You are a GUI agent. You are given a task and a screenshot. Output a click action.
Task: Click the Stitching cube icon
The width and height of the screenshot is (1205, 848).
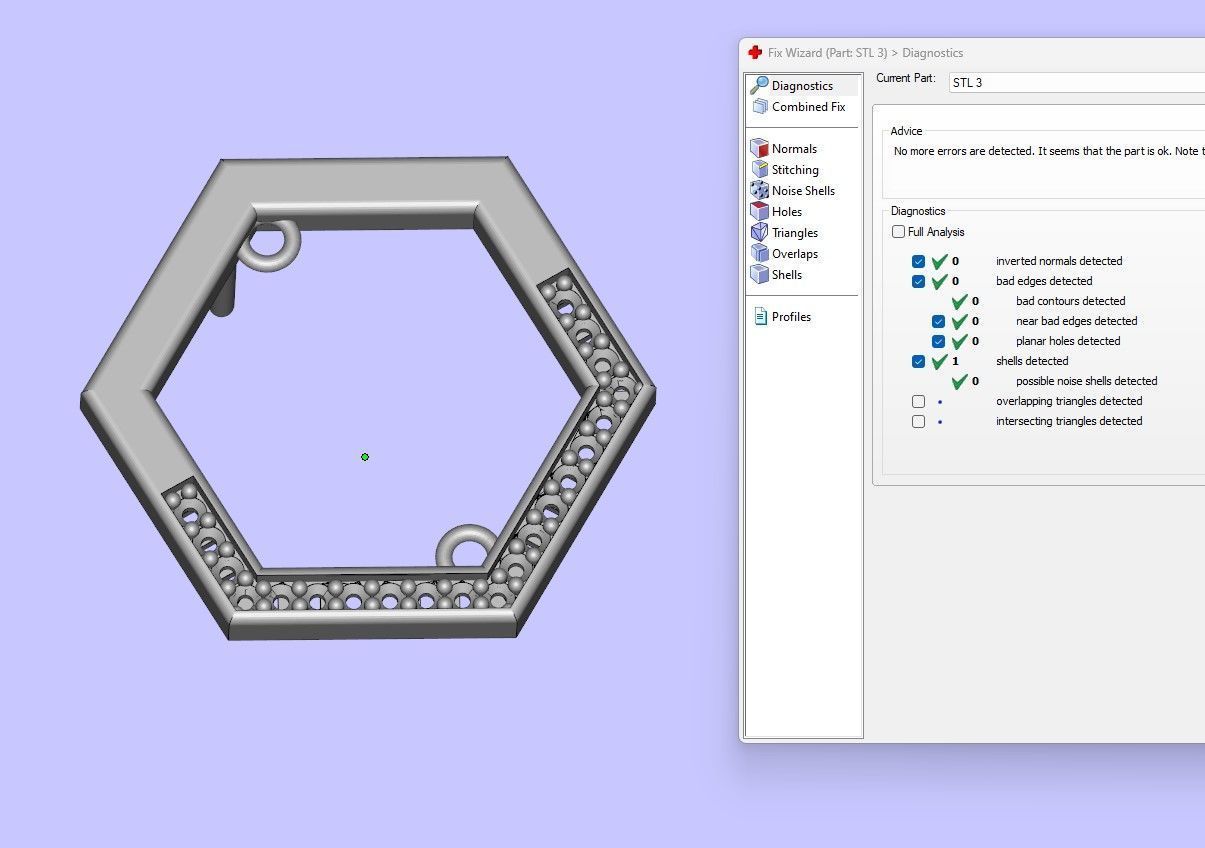coord(759,170)
